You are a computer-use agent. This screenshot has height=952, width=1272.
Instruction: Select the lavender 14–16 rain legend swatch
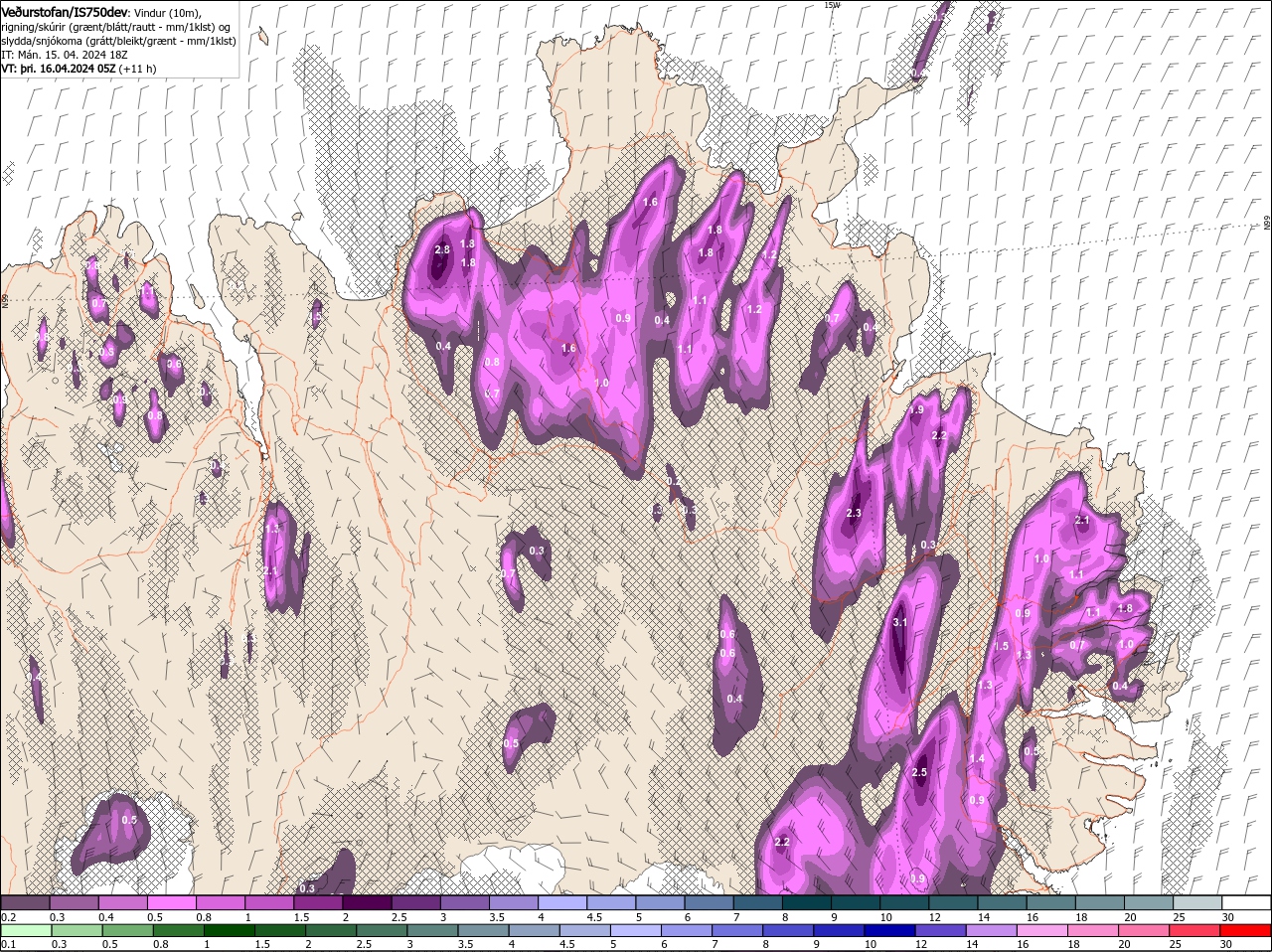coord(994,930)
